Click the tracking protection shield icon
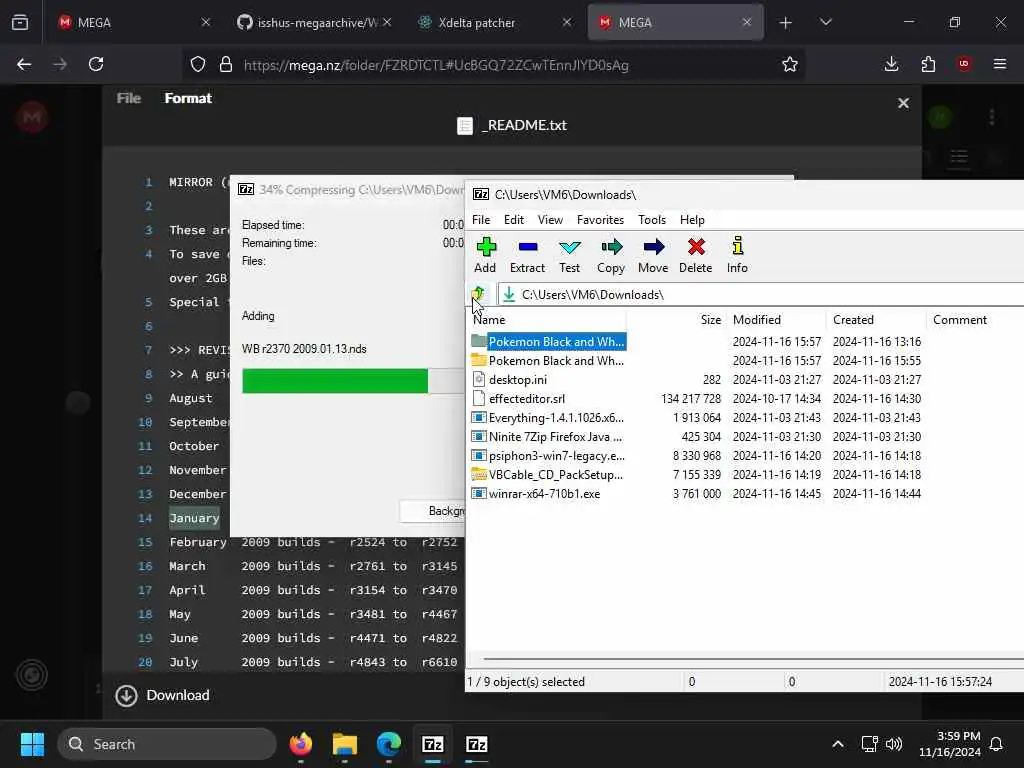Image resolution: width=1024 pixels, height=768 pixels. [x=198, y=64]
